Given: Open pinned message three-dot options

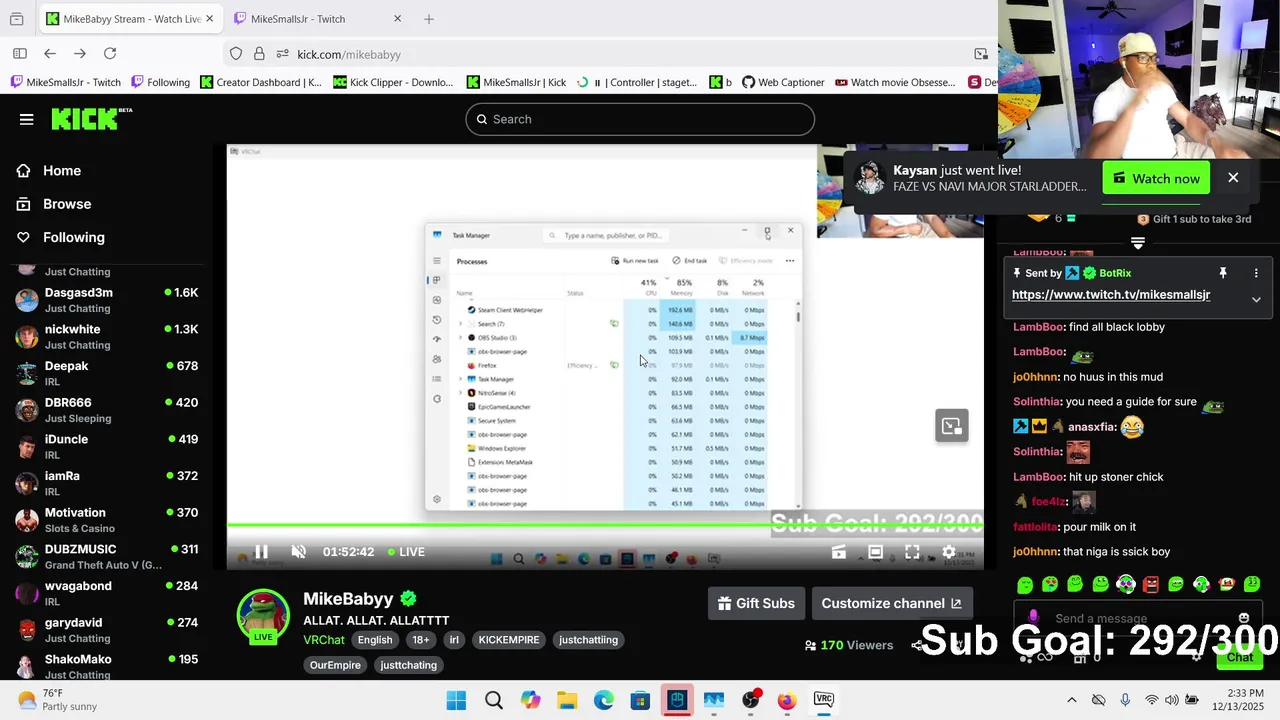Looking at the screenshot, I should coord(1256,273).
